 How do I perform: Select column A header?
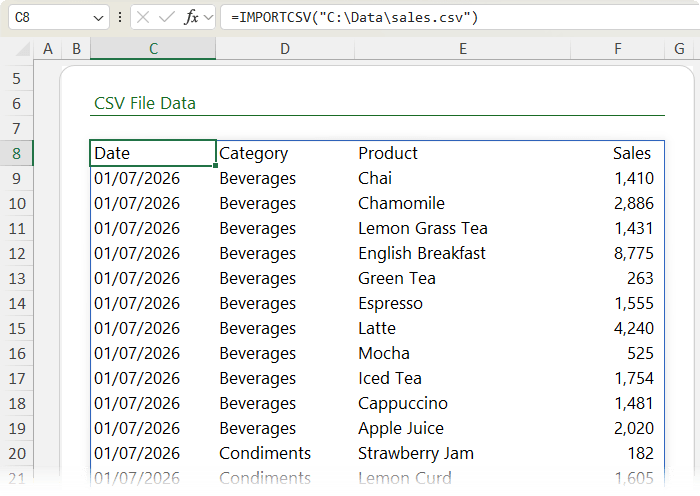[48, 49]
